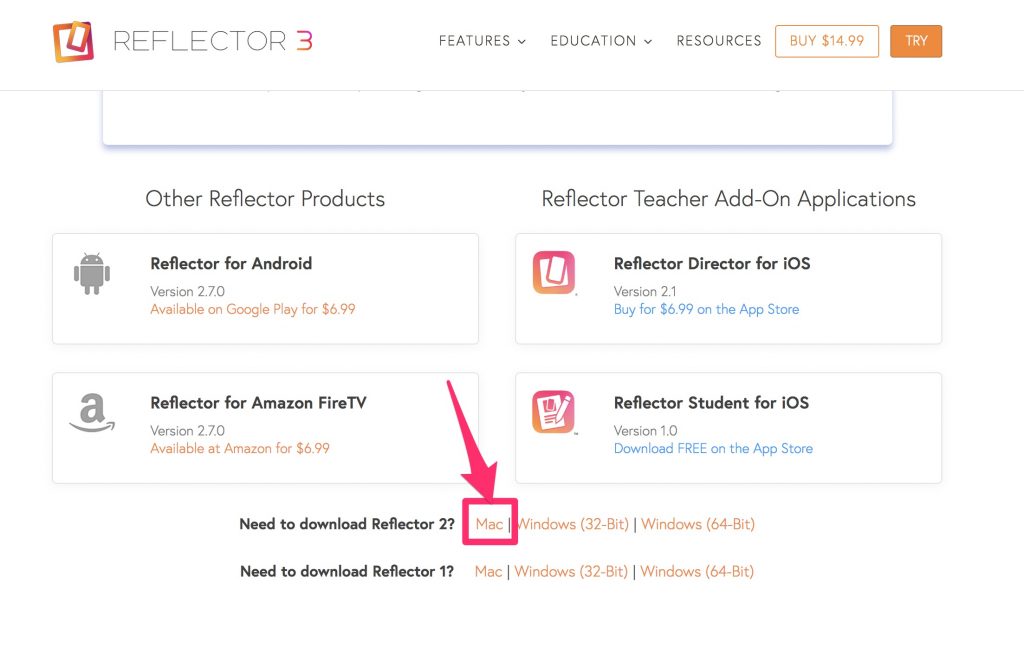Click the Reflector Student app icon
1024x649 pixels.
coord(554,411)
